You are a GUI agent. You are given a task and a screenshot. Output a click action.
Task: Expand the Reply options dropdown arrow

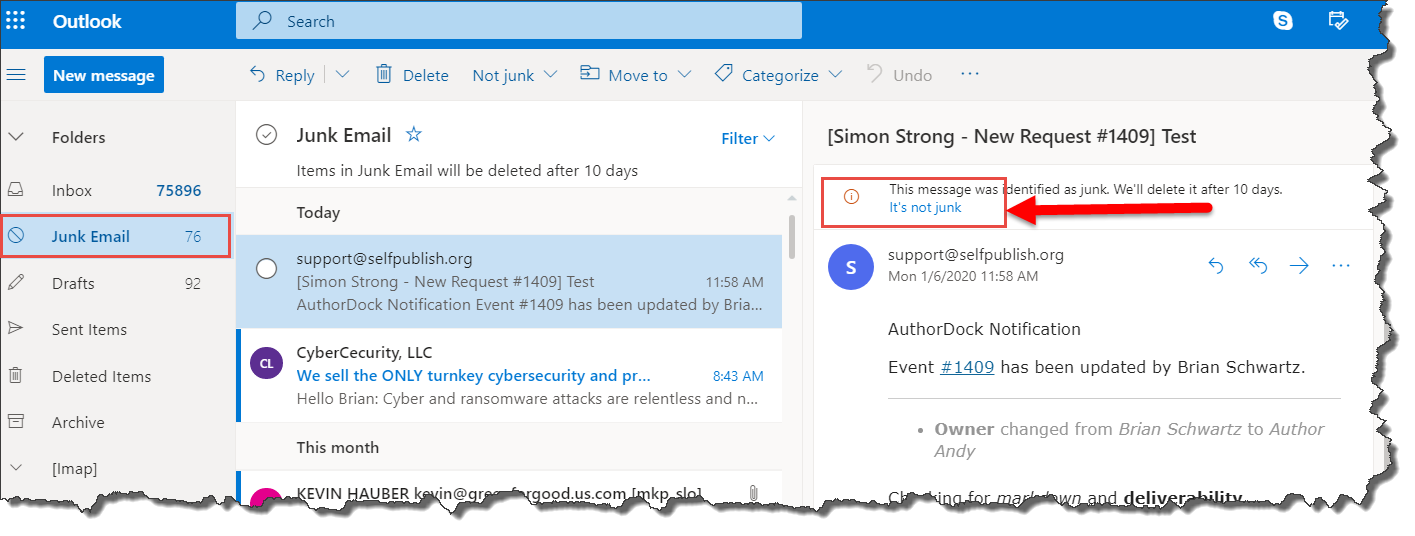[x=342, y=74]
